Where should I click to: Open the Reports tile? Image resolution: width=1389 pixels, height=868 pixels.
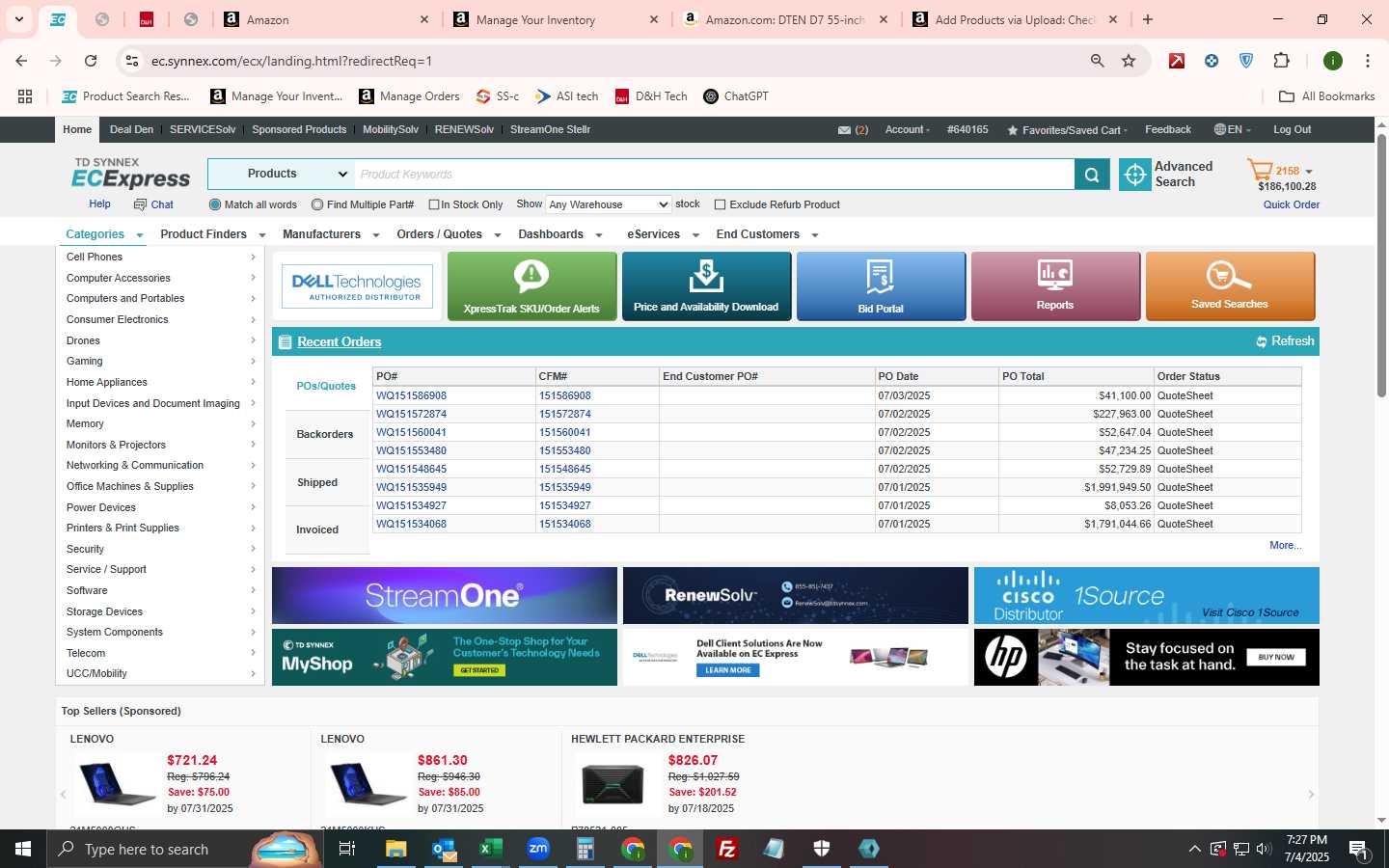coord(1055,286)
